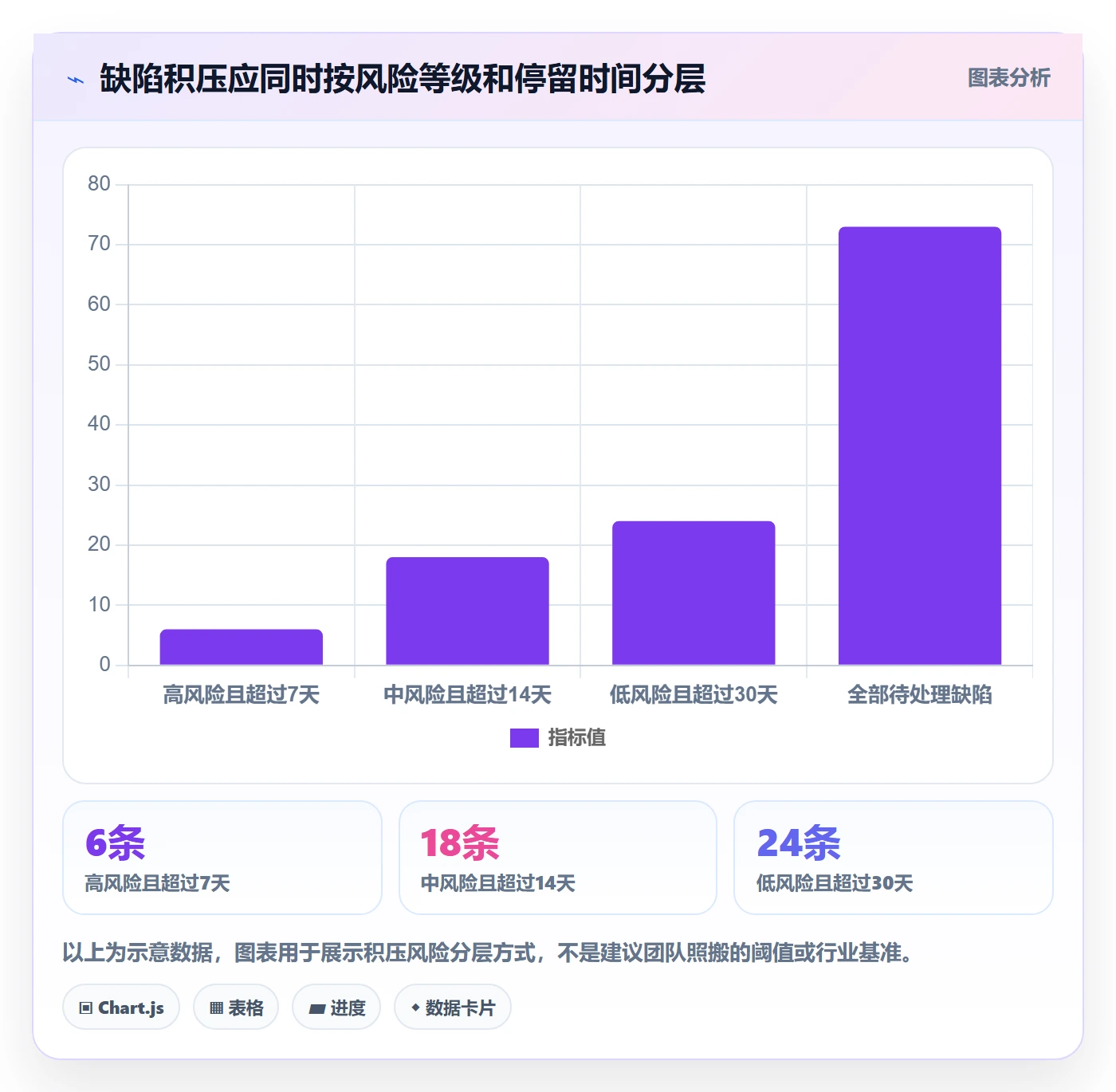Click the x-axis label 高风险且超过7天
This screenshot has height=1092, width=1116.
click(x=242, y=695)
